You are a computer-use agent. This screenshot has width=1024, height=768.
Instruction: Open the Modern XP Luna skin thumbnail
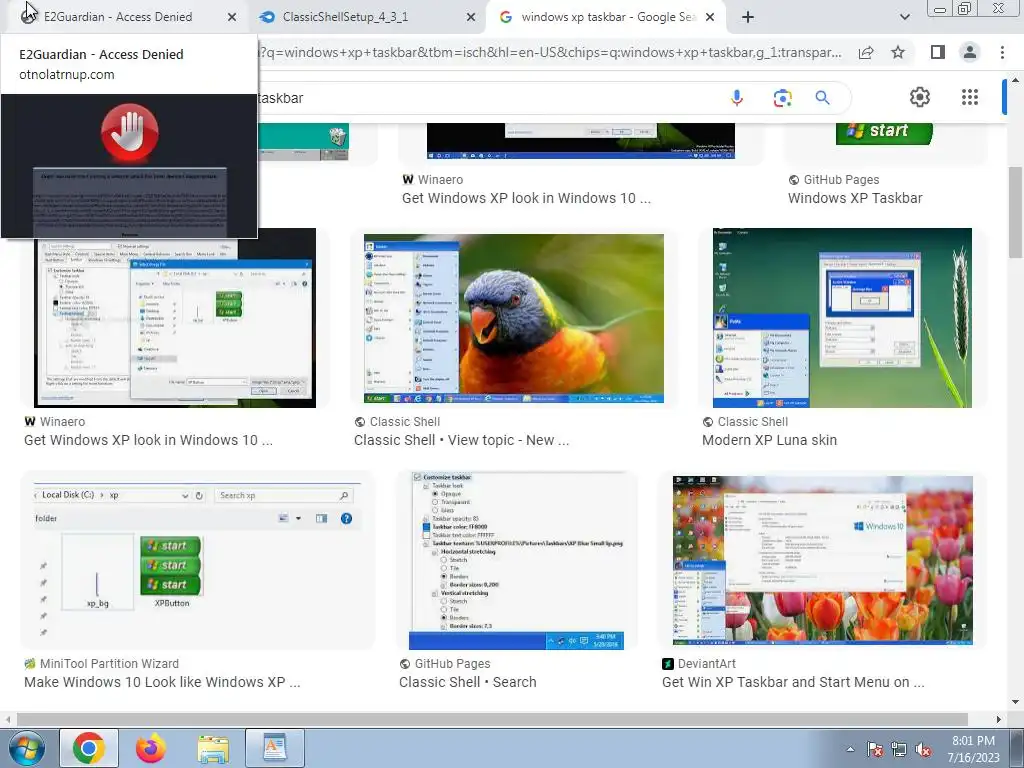(842, 317)
